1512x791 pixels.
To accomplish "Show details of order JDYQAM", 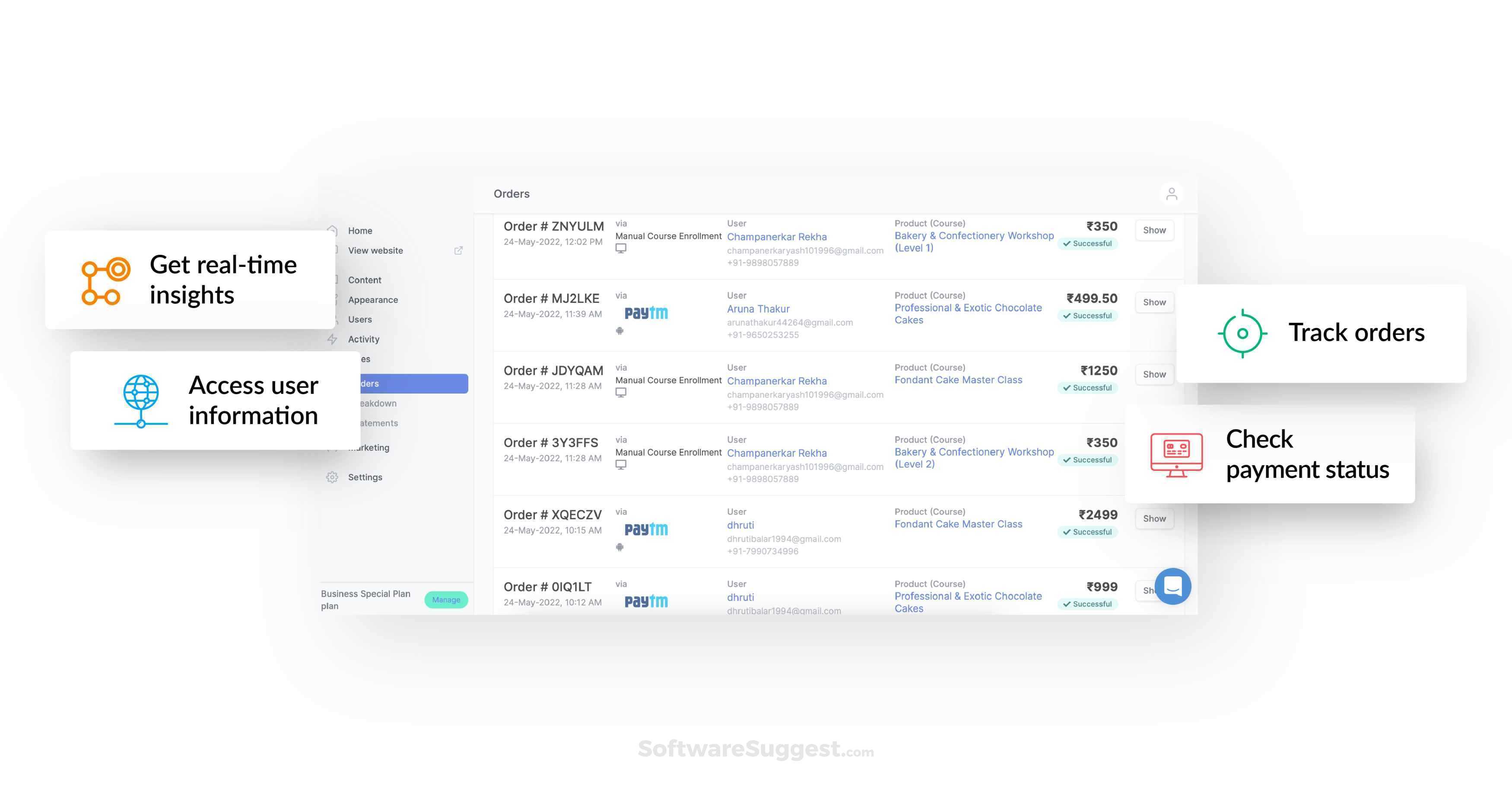I will 1153,374.
